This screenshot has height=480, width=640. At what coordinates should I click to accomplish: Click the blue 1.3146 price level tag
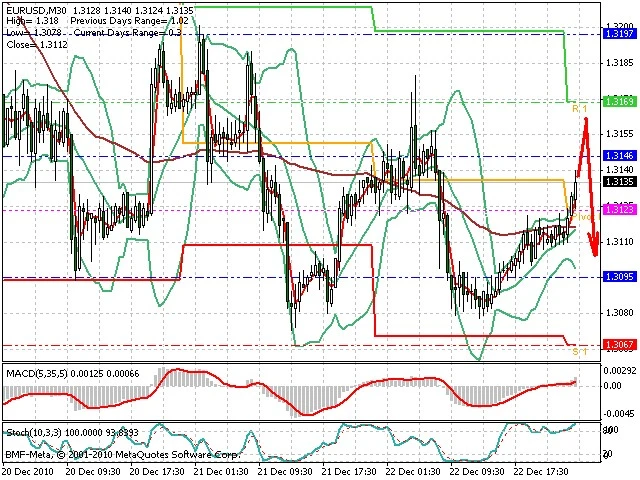click(x=619, y=156)
